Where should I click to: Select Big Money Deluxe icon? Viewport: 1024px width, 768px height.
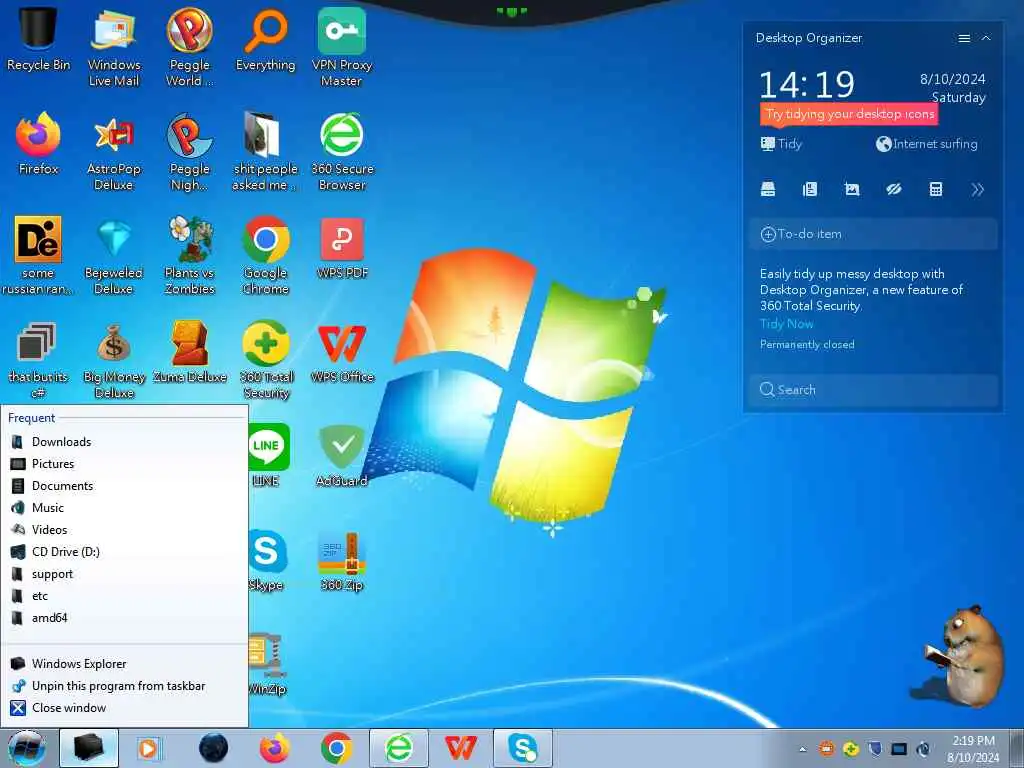click(114, 359)
